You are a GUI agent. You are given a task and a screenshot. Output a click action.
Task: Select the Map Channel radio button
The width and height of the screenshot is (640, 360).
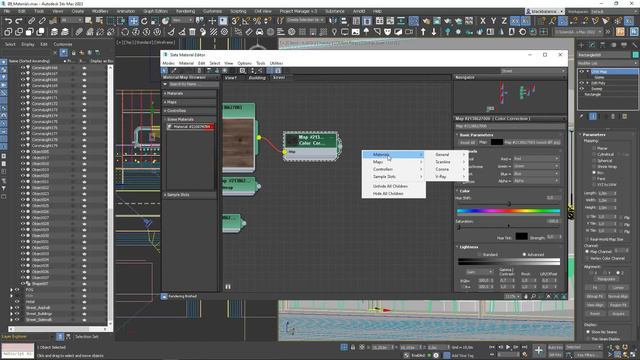coord(587,251)
